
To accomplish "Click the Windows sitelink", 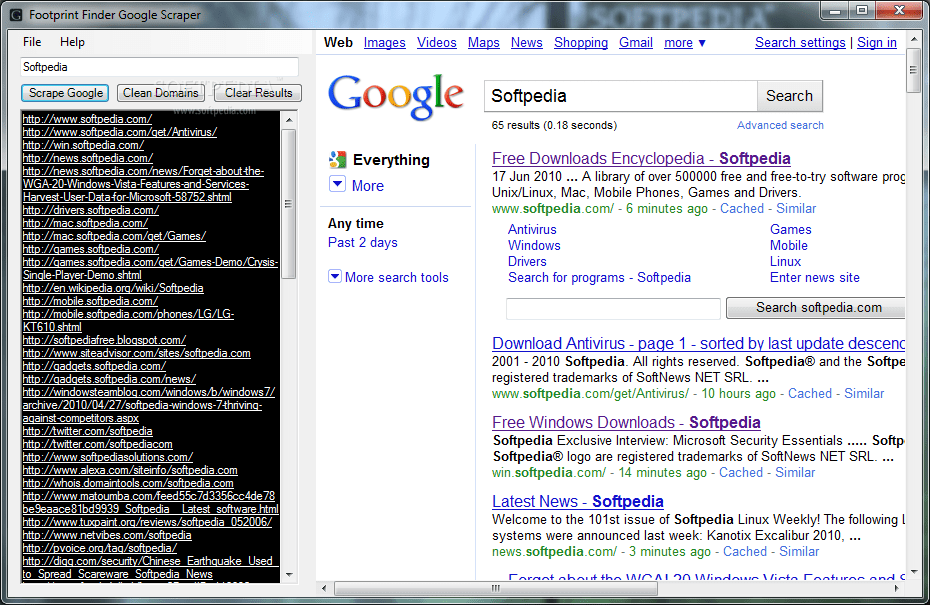I will [x=534, y=246].
